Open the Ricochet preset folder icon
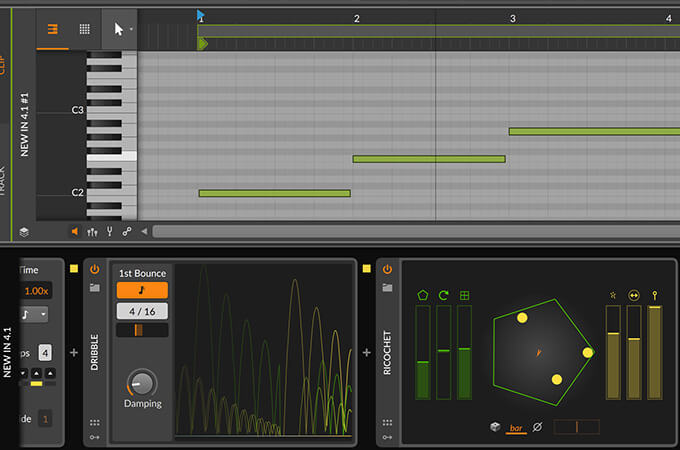Screen dimensions: 680x450 (x=387, y=287)
